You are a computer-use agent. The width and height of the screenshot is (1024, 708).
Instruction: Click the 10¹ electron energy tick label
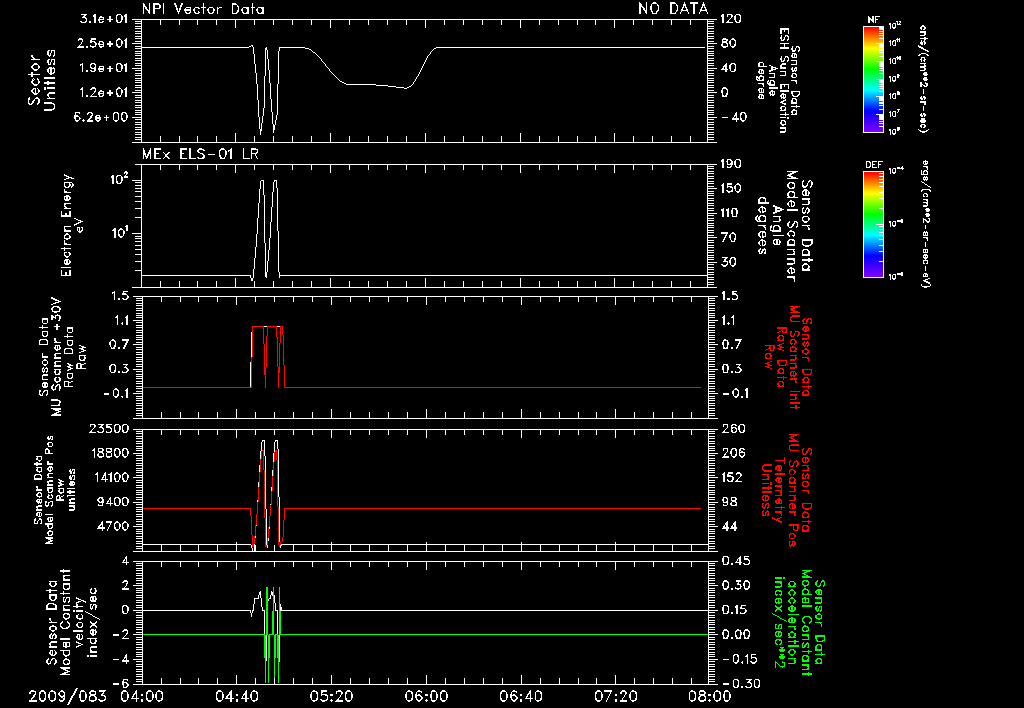click(119, 233)
